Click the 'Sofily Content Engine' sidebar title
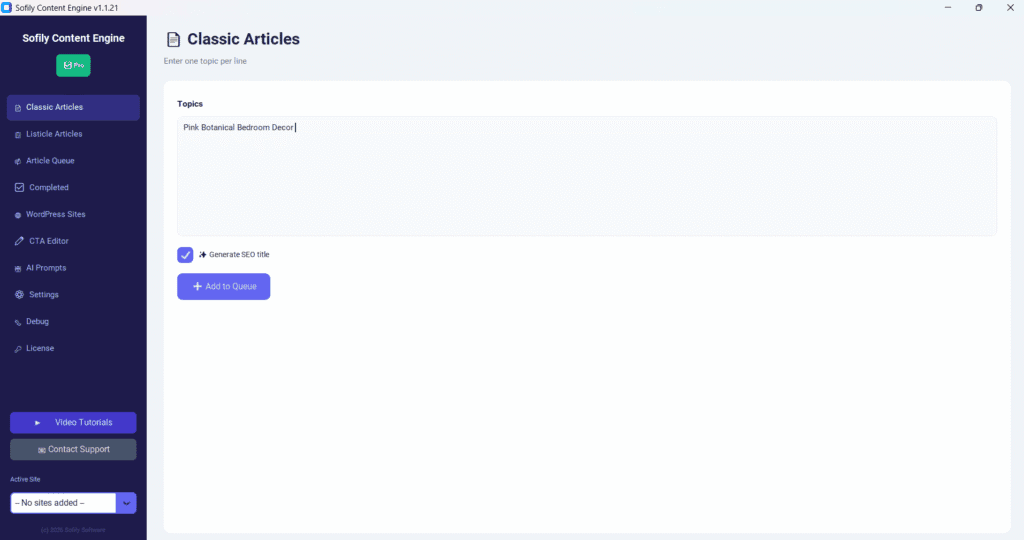The width and height of the screenshot is (1024, 540). [73, 38]
